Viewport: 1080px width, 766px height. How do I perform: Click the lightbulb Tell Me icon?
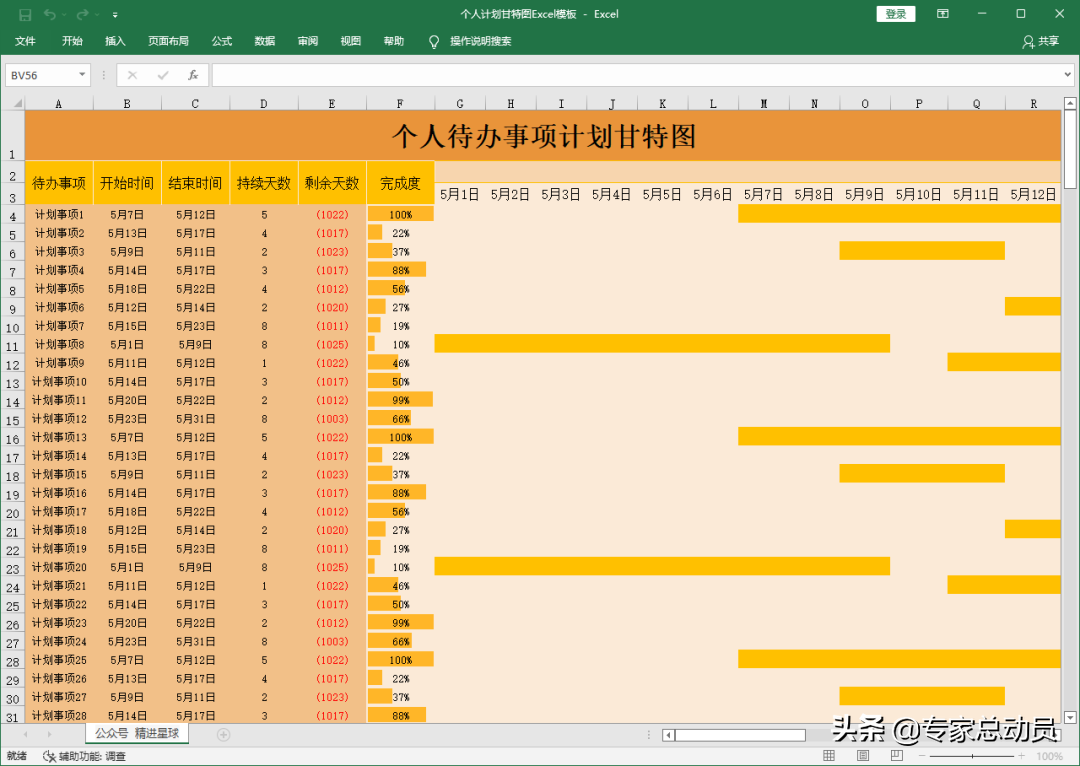click(x=434, y=42)
